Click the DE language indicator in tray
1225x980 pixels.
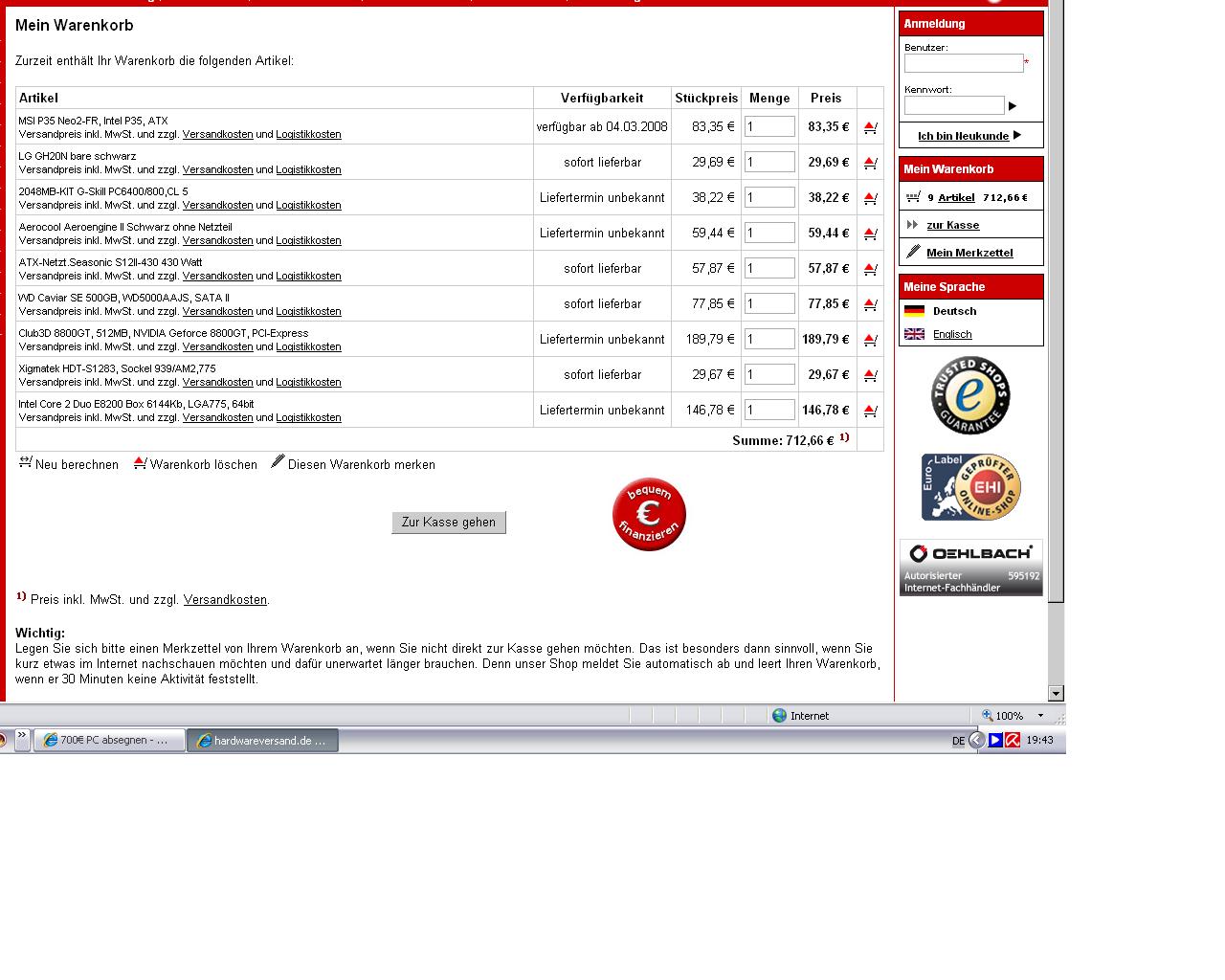click(958, 741)
